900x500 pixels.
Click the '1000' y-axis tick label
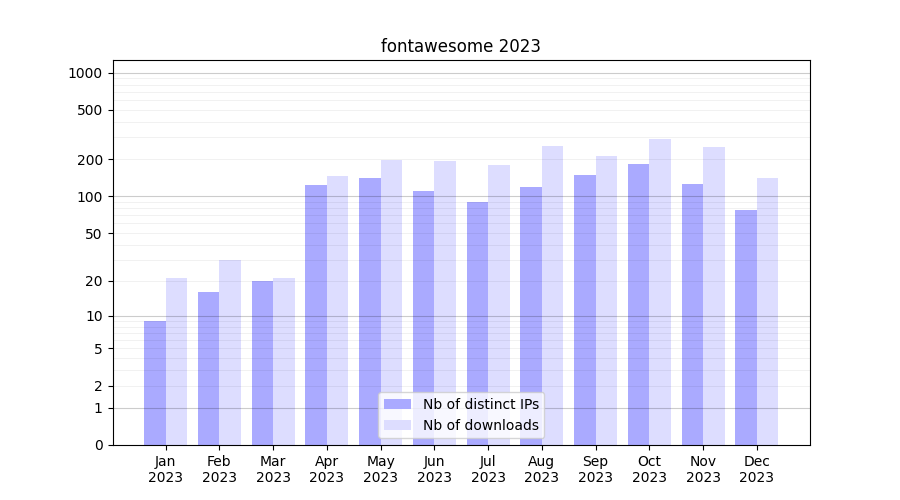click(85, 73)
